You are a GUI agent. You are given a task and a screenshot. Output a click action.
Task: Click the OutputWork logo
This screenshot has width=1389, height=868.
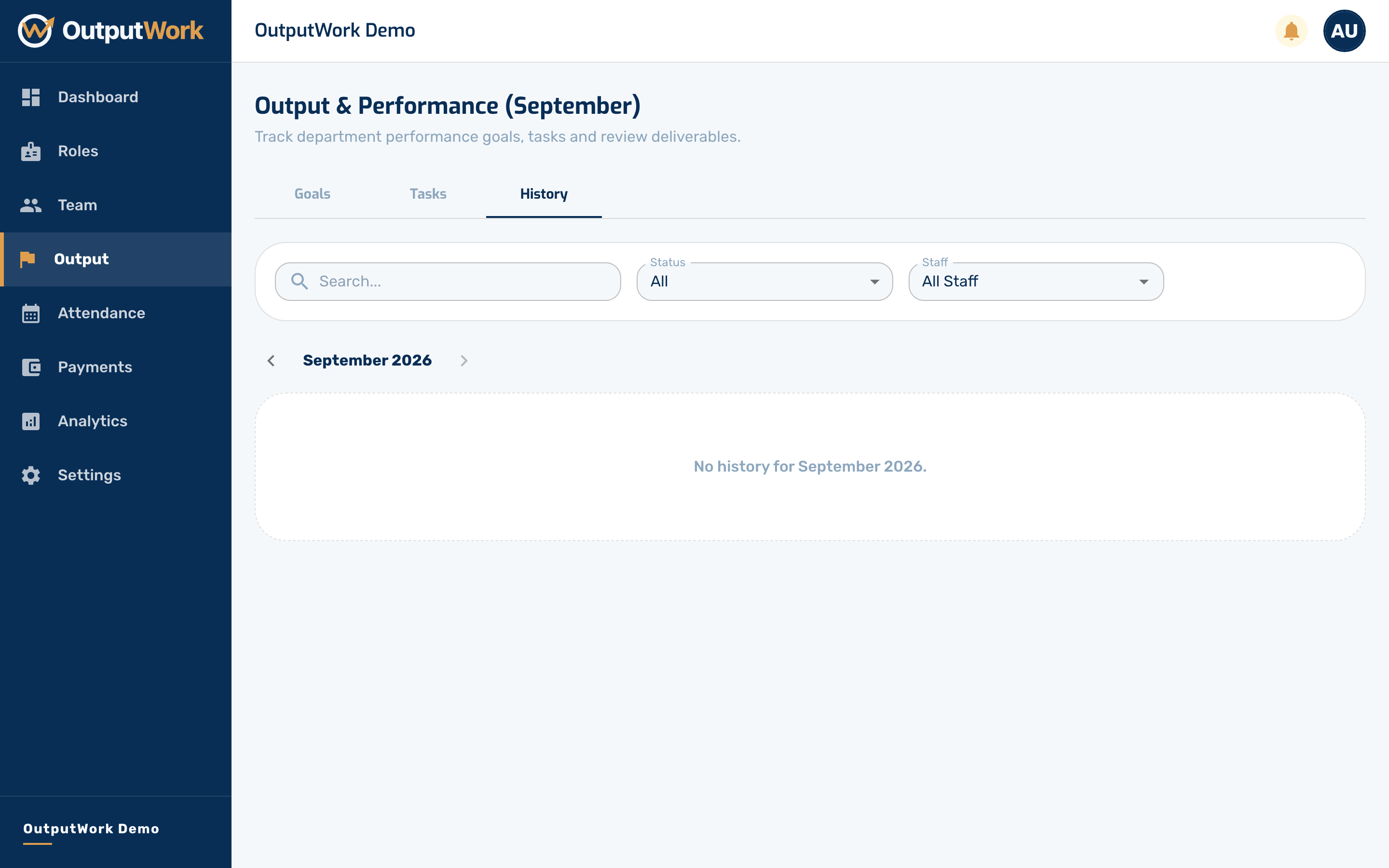[x=110, y=30]
